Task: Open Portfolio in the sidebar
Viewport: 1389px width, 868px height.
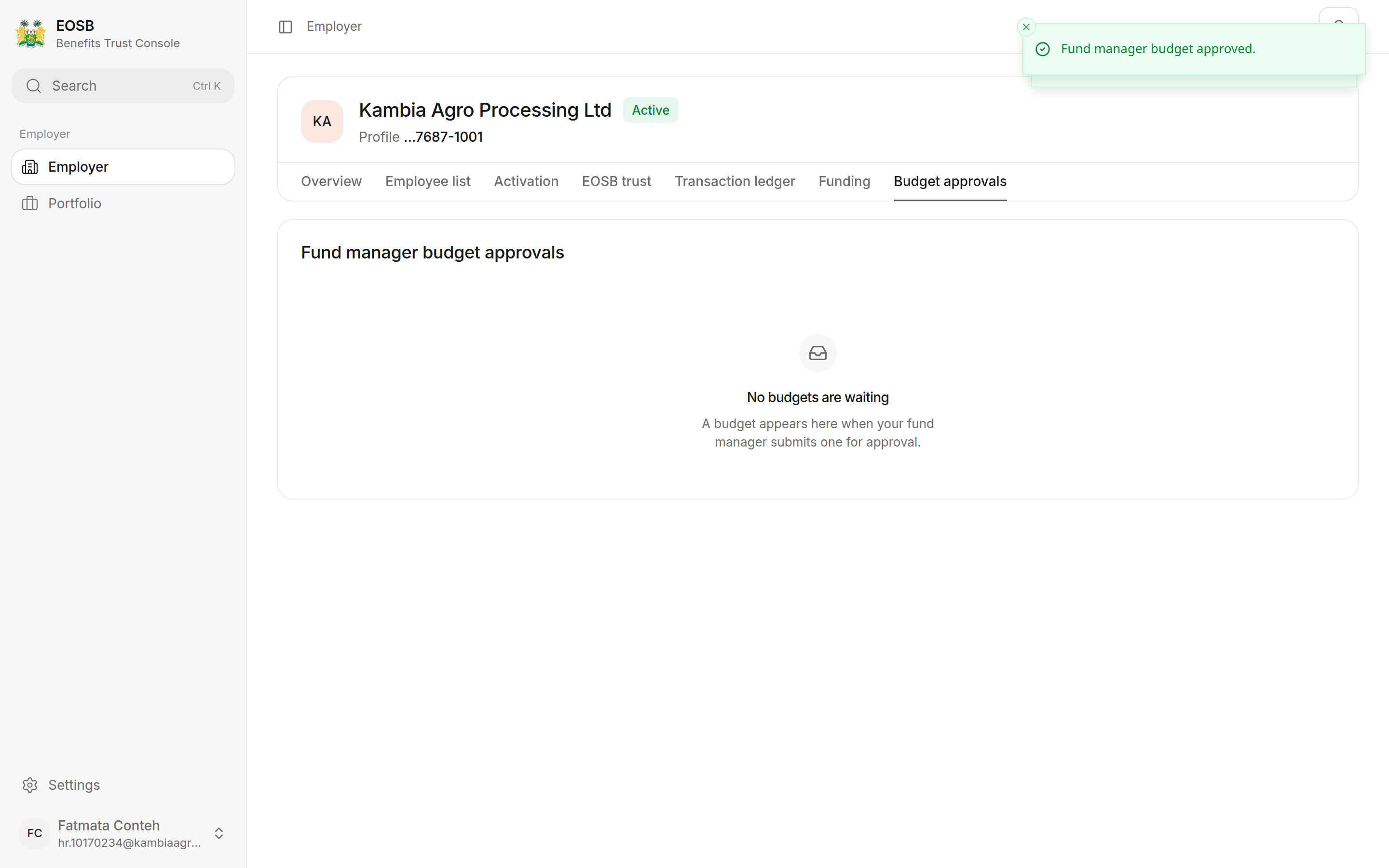Action: coord(123,203)
